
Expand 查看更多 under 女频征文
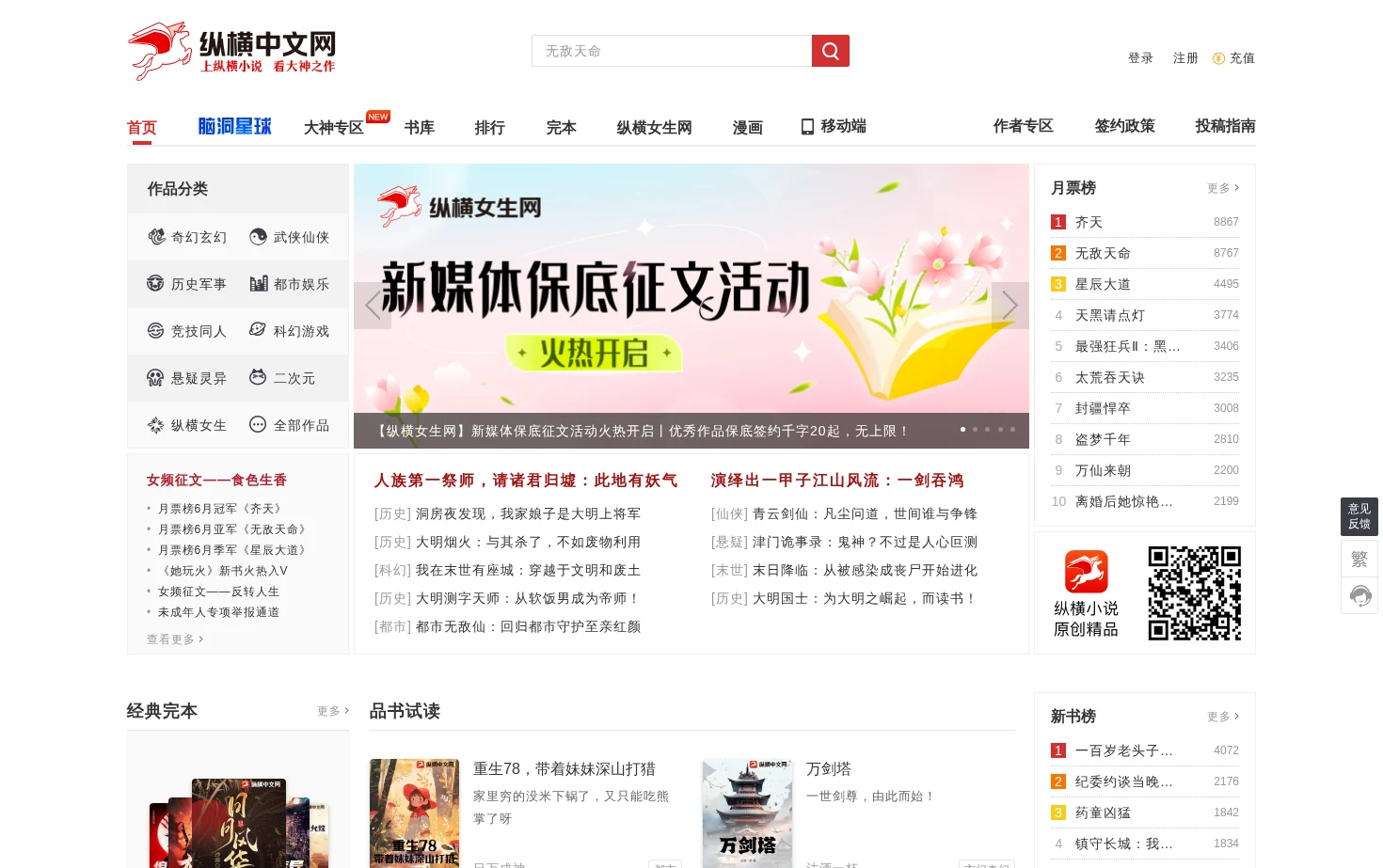tap(175, 639)
